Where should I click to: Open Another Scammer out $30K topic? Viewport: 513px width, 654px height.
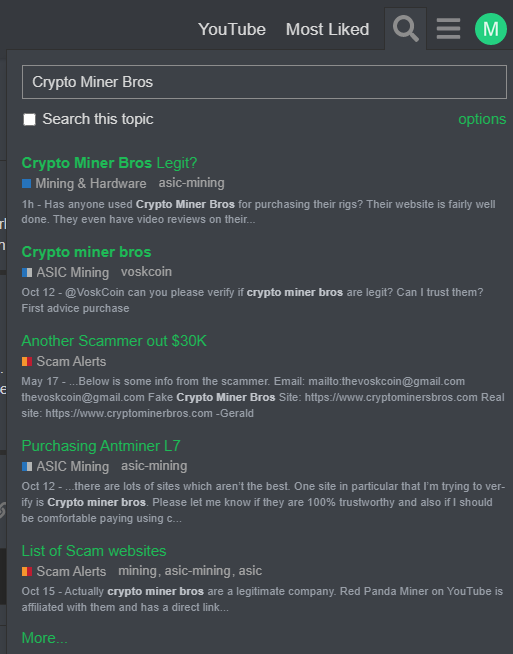tap(114, 341)
